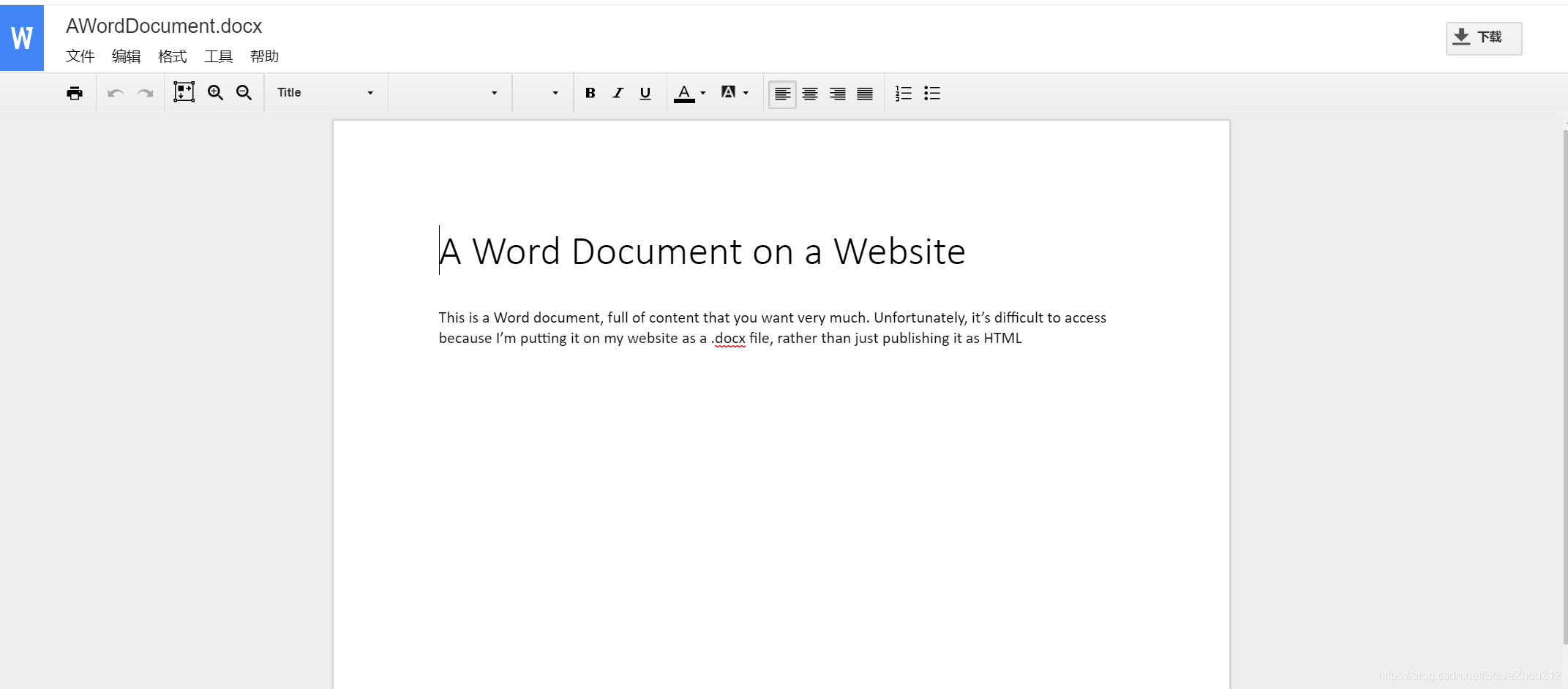Print the document with the printer icon
The image size is (1568, 689).
[x=75, y=93]
